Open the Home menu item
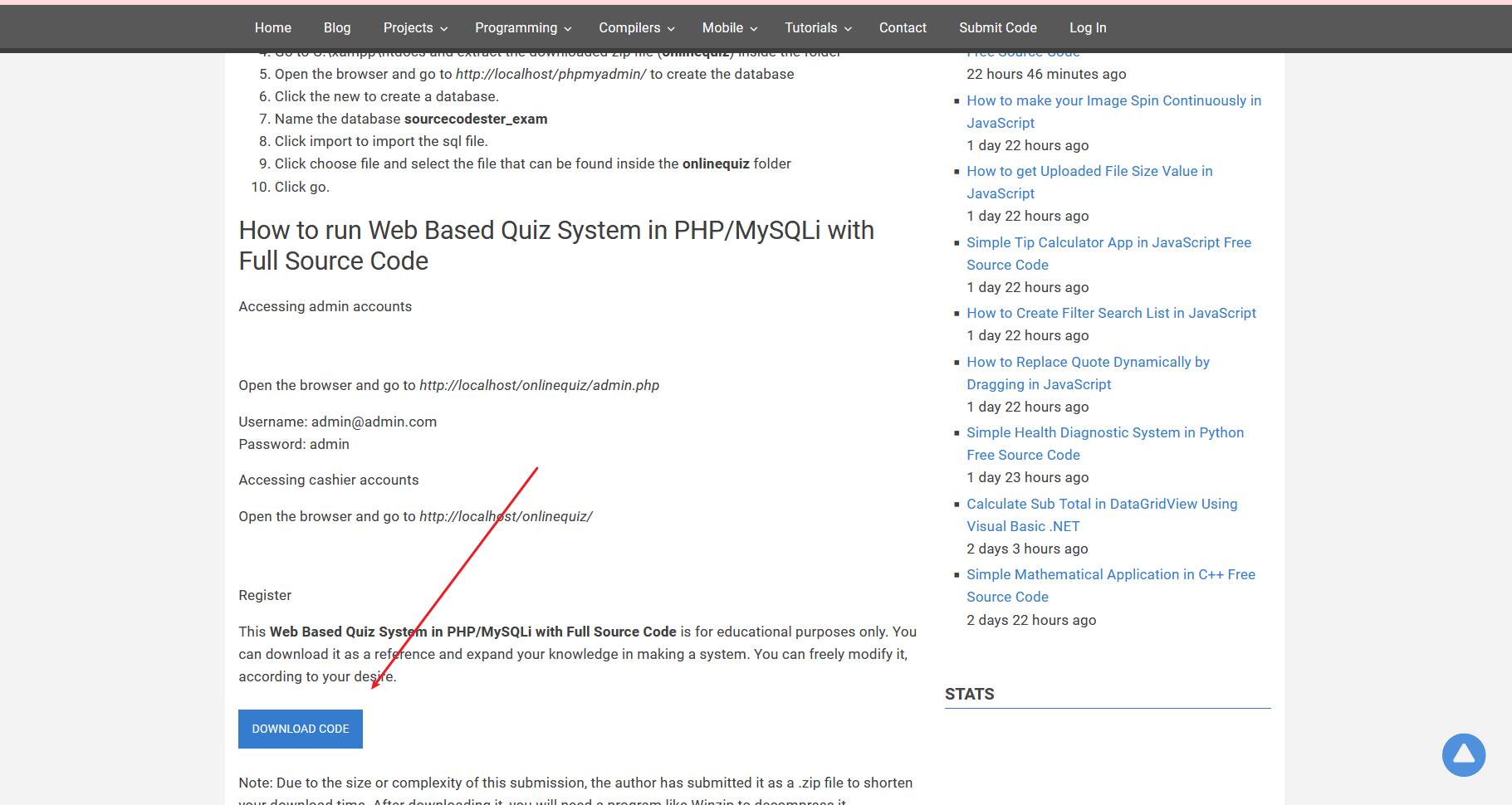Viewport: 1512px width, 805px height. coord(272,27)
